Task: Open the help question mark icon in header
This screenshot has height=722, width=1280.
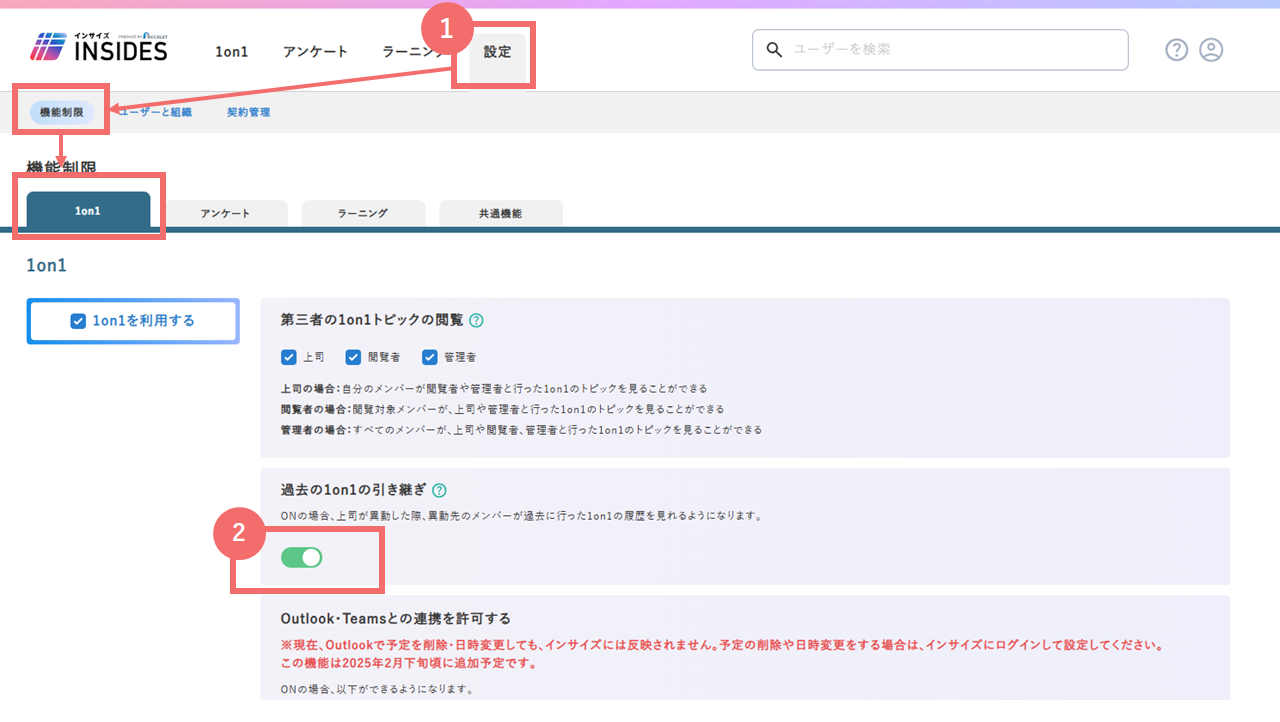Action: pyautogui.click(x=1176, y=50)
